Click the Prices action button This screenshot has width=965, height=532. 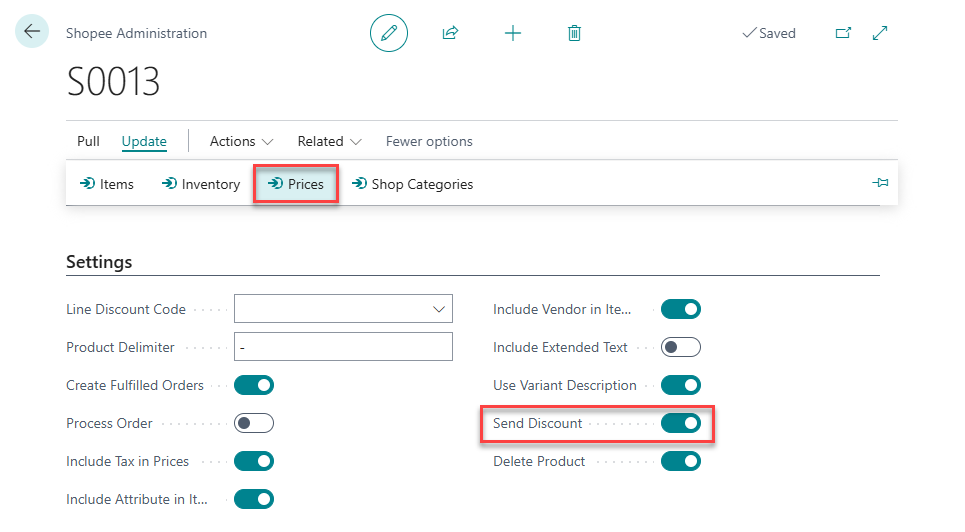pos(296,184)
